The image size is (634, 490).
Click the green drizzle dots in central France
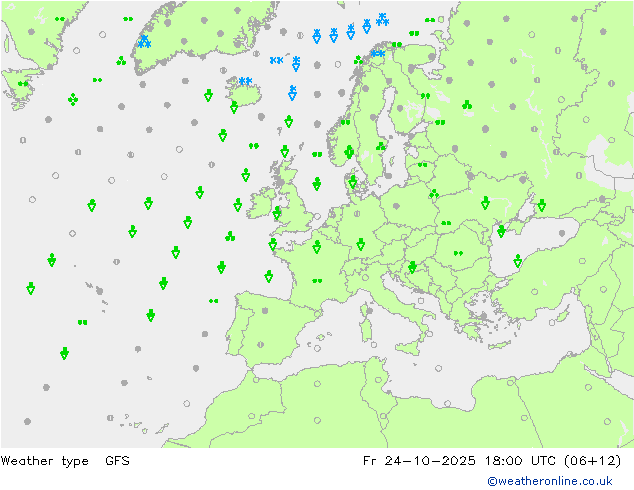tap(317, 281)
